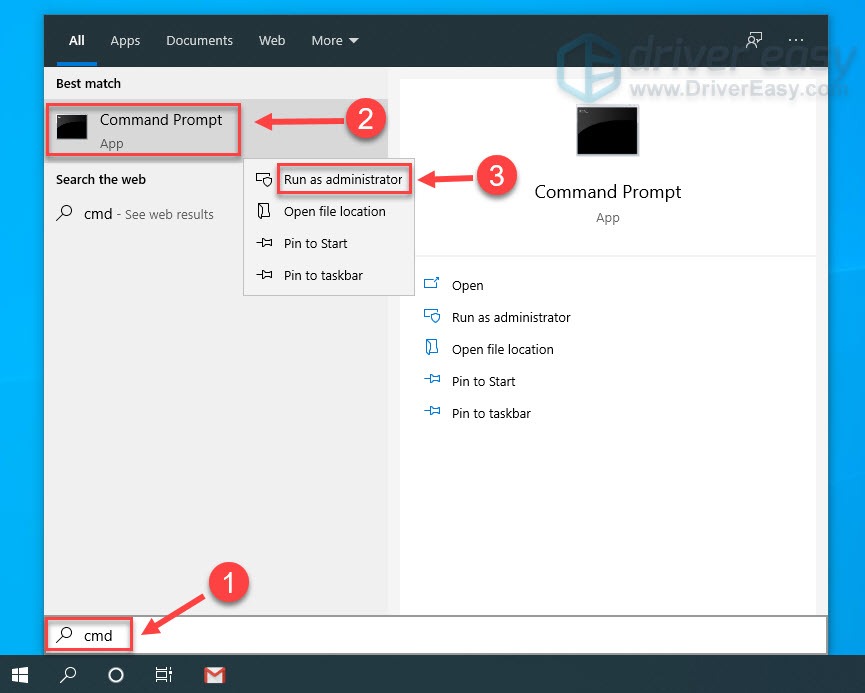865x693 pixels.
Task: Click Open in the right details pane
Action: pyautogui.click(x=467, y=285)
